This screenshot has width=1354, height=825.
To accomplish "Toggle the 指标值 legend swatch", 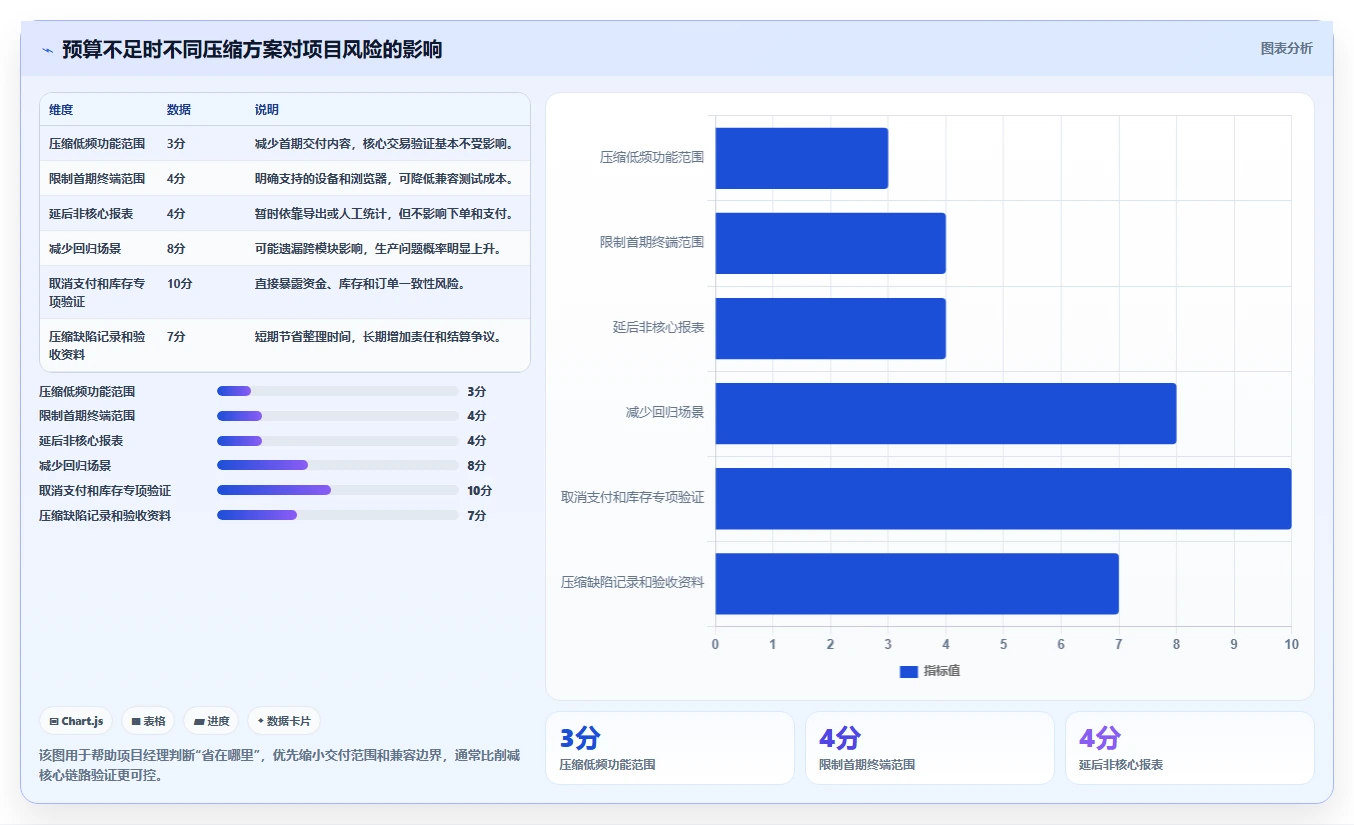I will point(909,671).
